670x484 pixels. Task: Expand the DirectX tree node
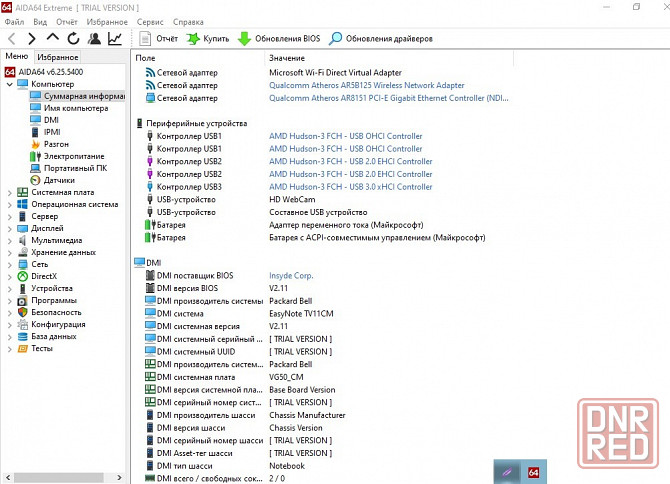pyautogui.click(x=9, y=276)
